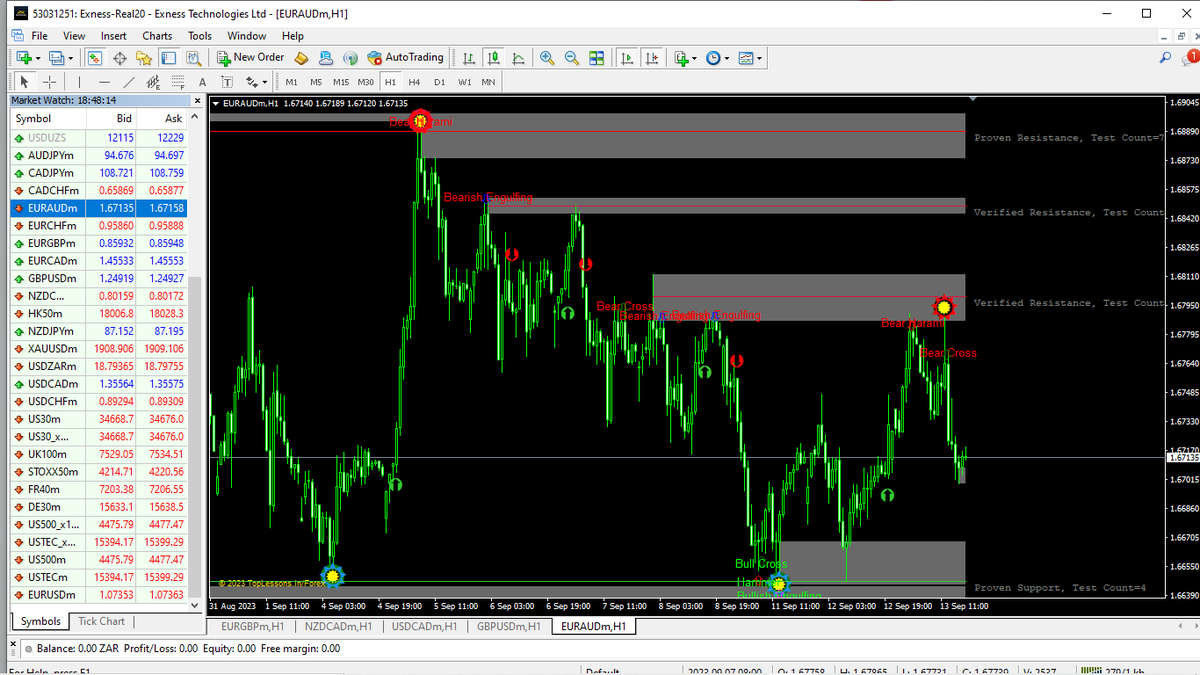
Task: Toggle Auto Scroll chart icon
Action: pos(627,58)
